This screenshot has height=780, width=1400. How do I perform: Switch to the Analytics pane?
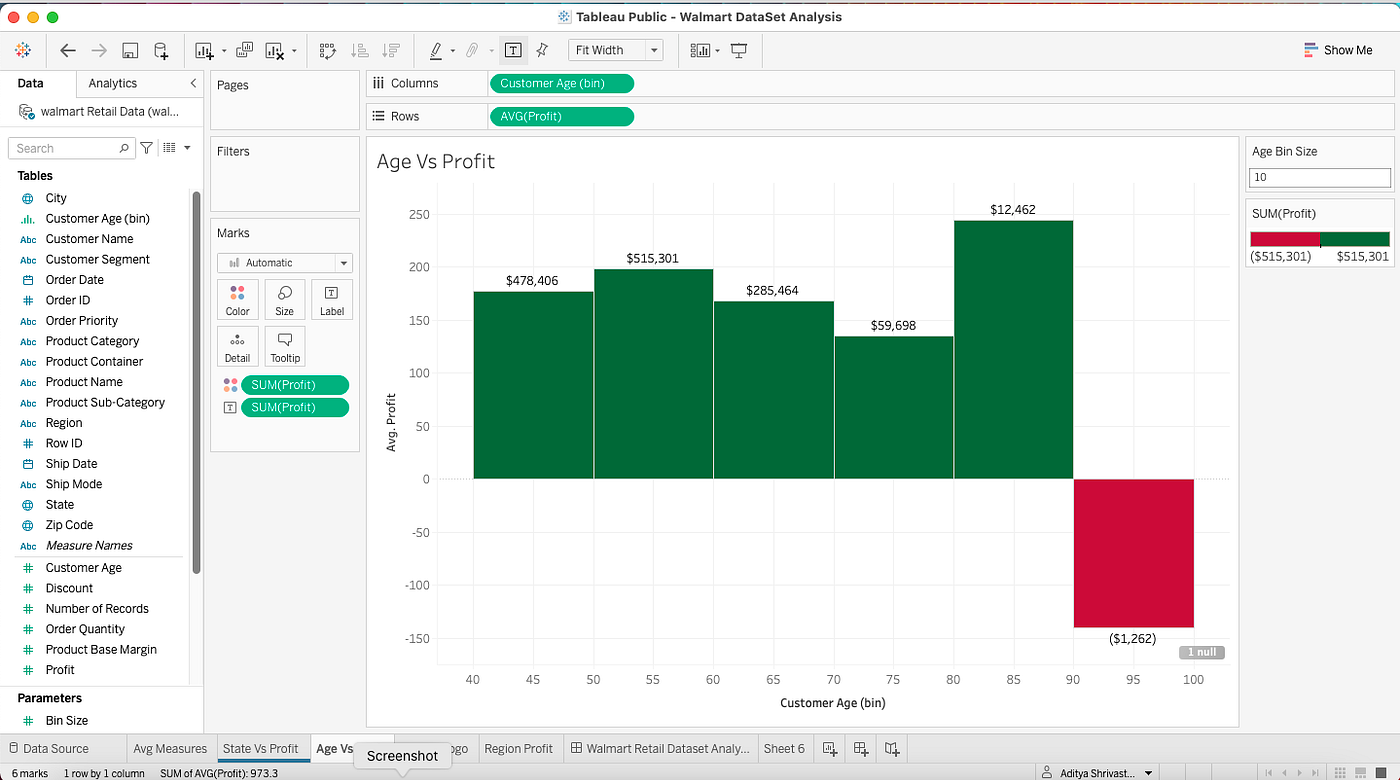[110, 83]
